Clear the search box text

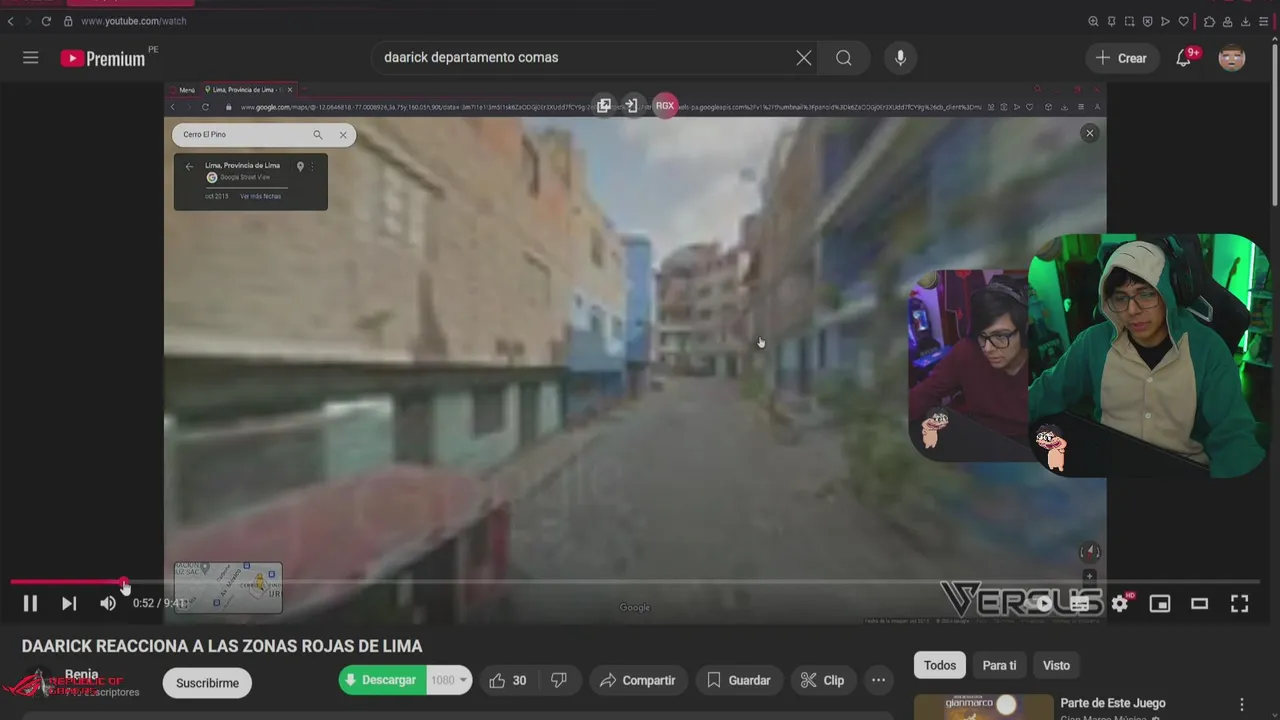803,58
